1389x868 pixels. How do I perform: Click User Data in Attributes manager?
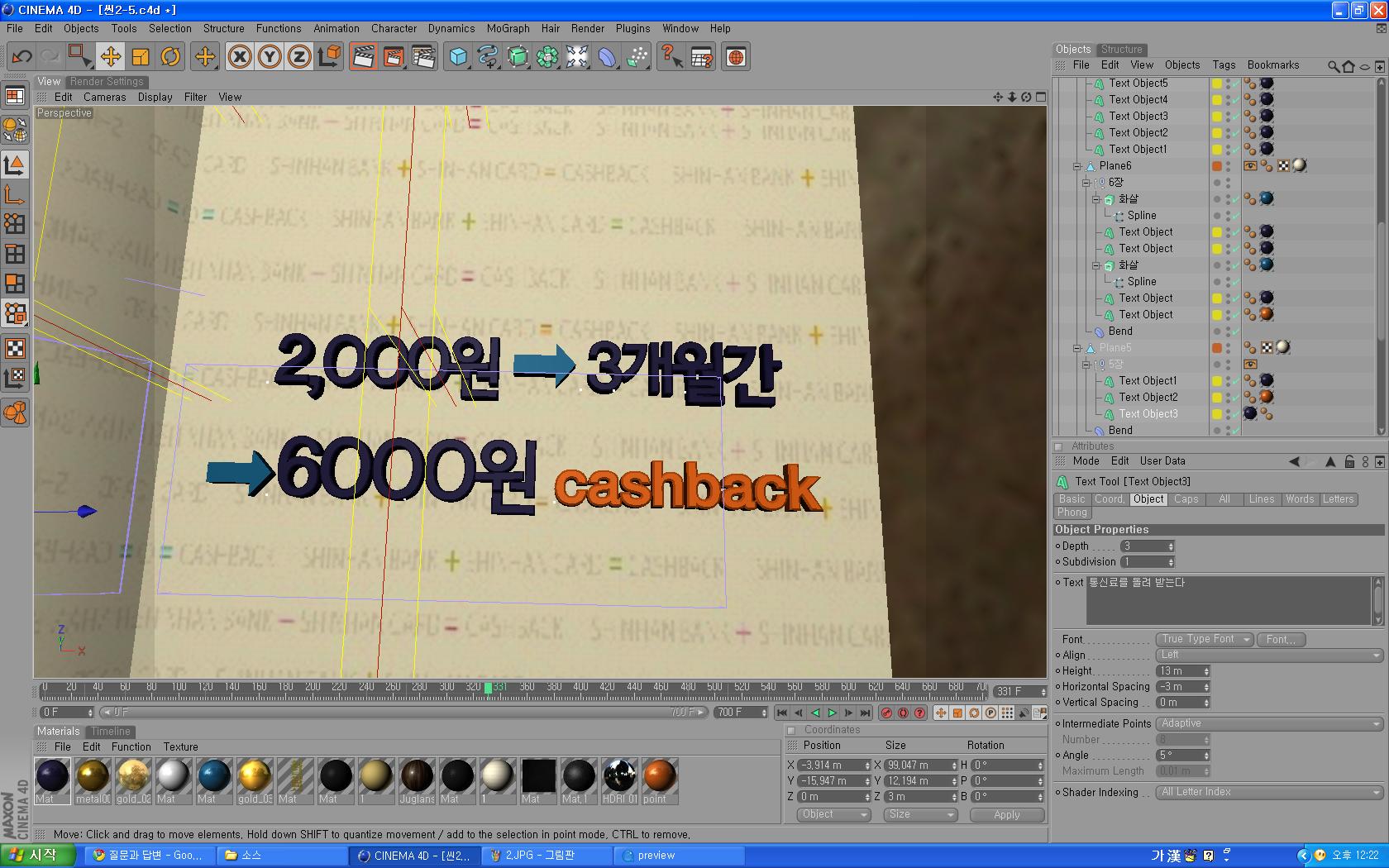point(1162,461)
